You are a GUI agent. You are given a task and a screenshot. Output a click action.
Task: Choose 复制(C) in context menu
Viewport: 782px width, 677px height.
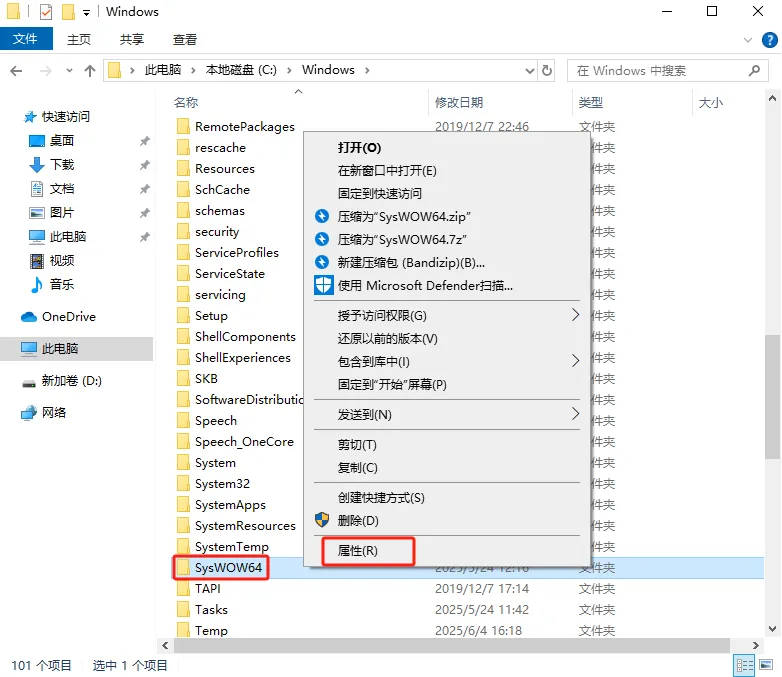point(446,467)
